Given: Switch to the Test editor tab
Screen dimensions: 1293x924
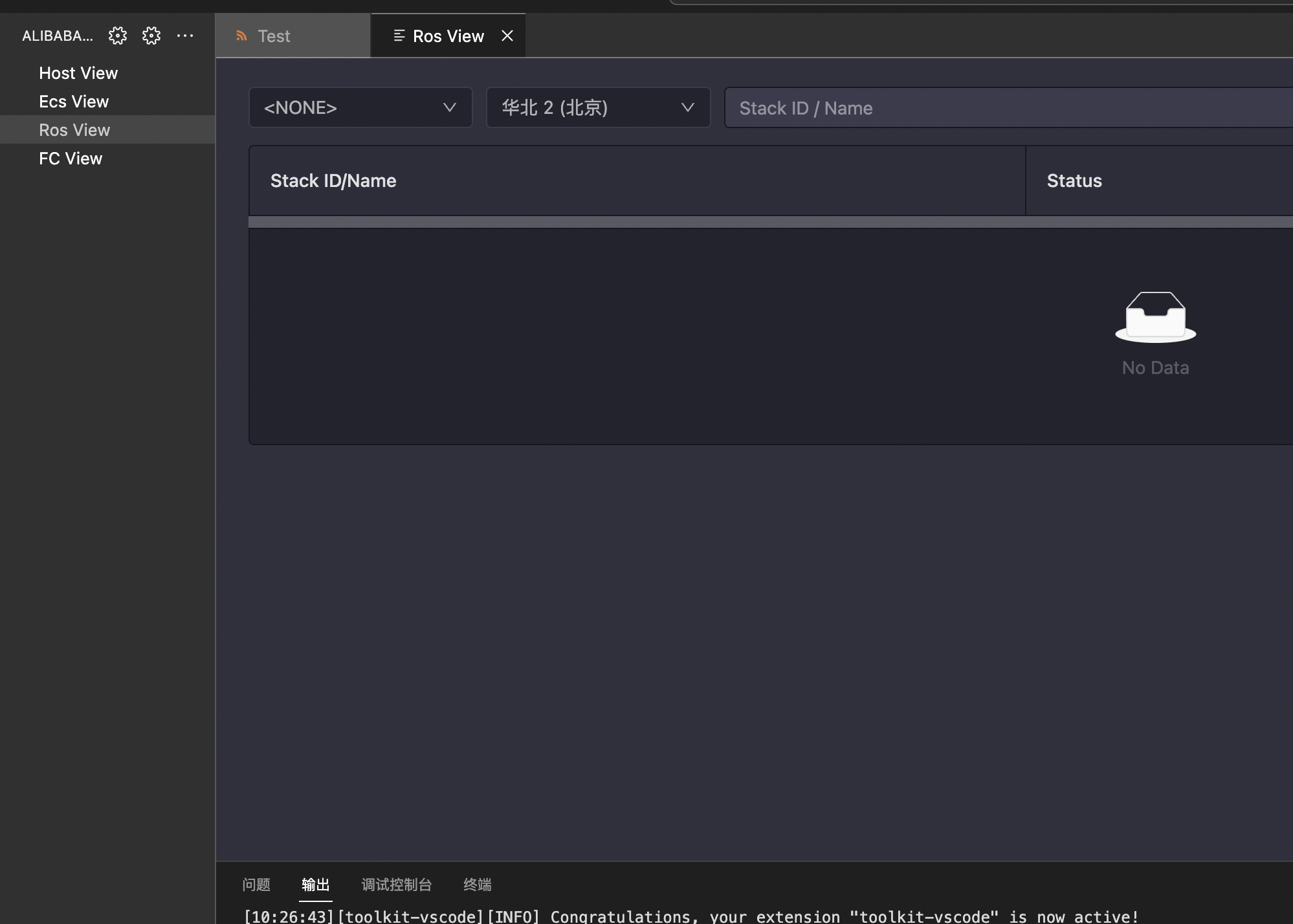Looking at the screenshot, I should coord(293,36).
